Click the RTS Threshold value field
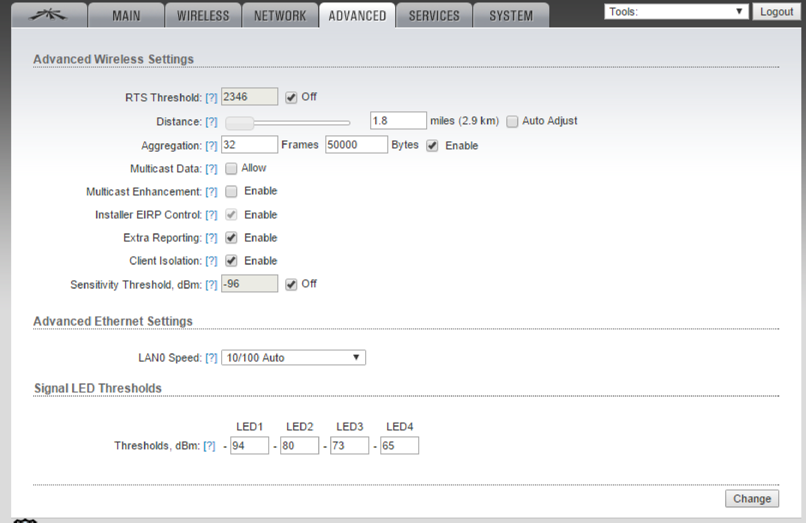This screenshot has height=523, width=806. 249,97
